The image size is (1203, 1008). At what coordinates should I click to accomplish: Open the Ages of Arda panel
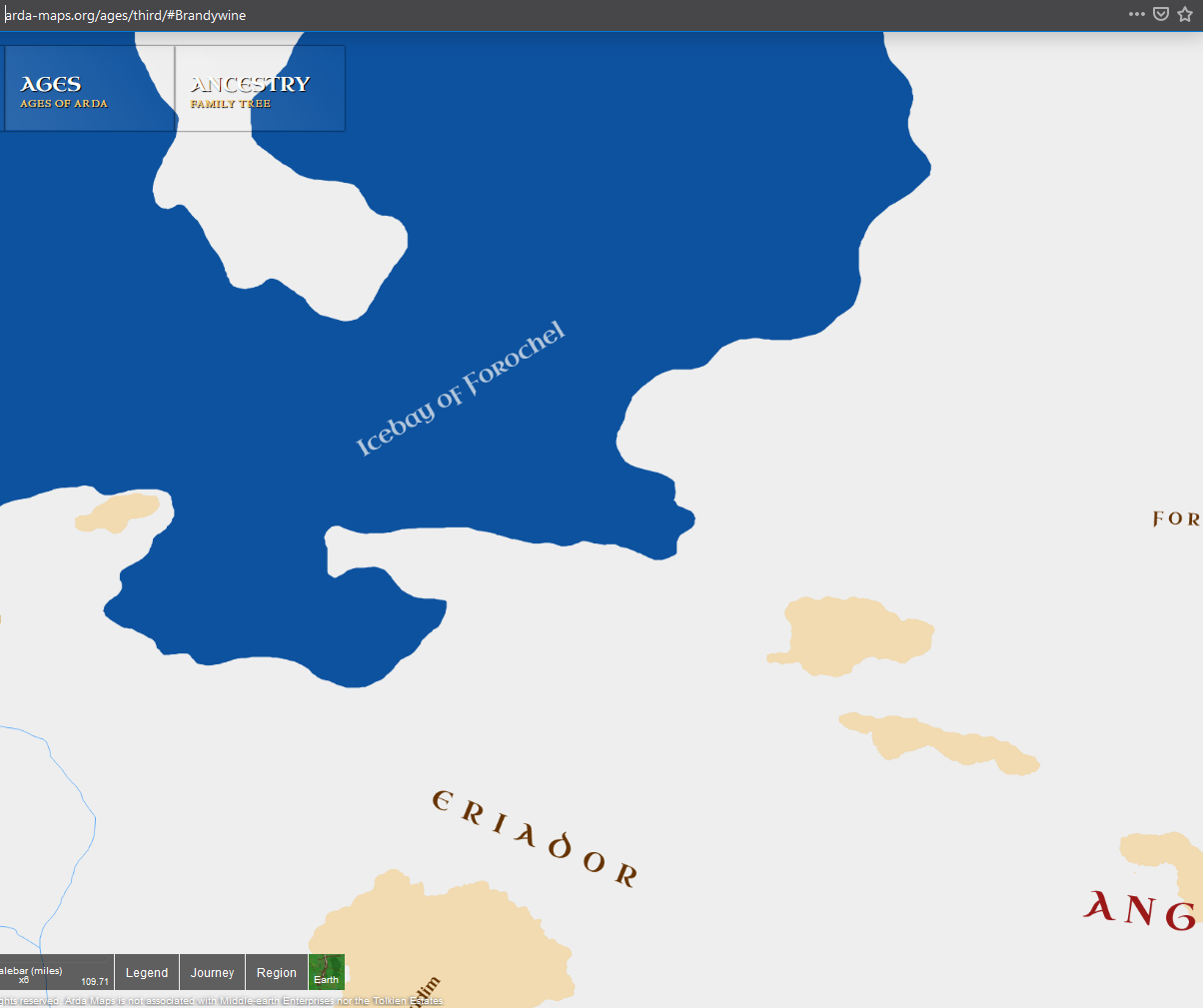[x=89, y=89]
